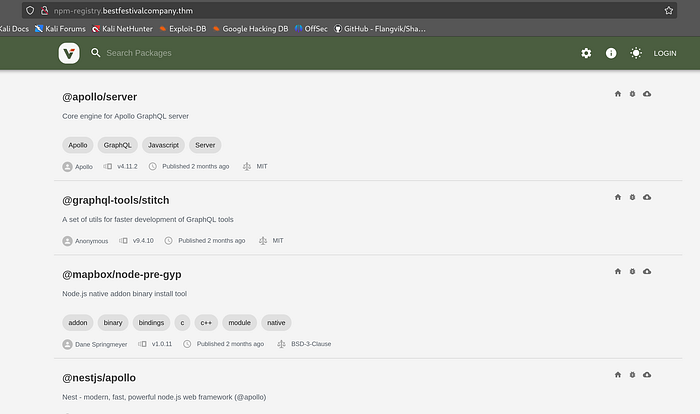This screenshot has width=700, height=414.
Task: Open the @graphql-tools/stitch package link
Action: [116, 200]
